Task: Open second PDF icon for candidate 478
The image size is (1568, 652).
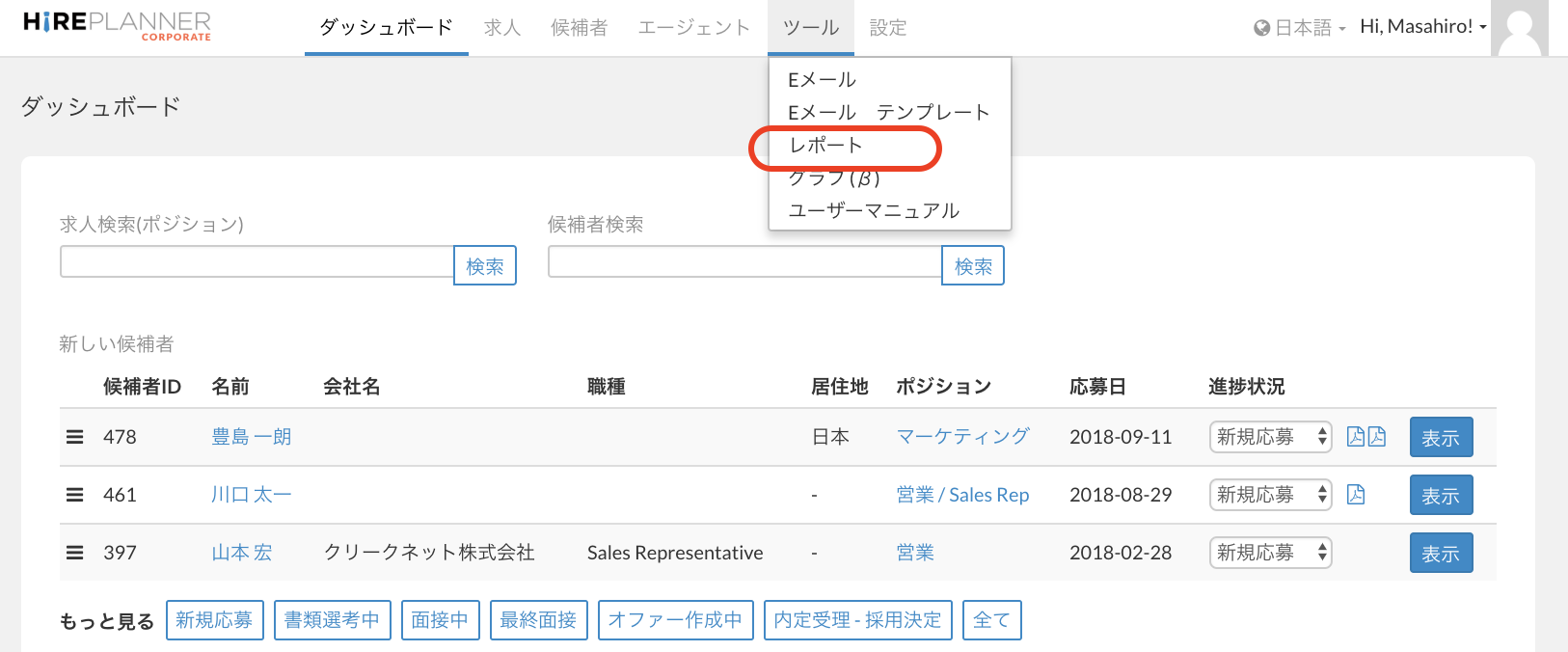Action: click(1377, 437)
